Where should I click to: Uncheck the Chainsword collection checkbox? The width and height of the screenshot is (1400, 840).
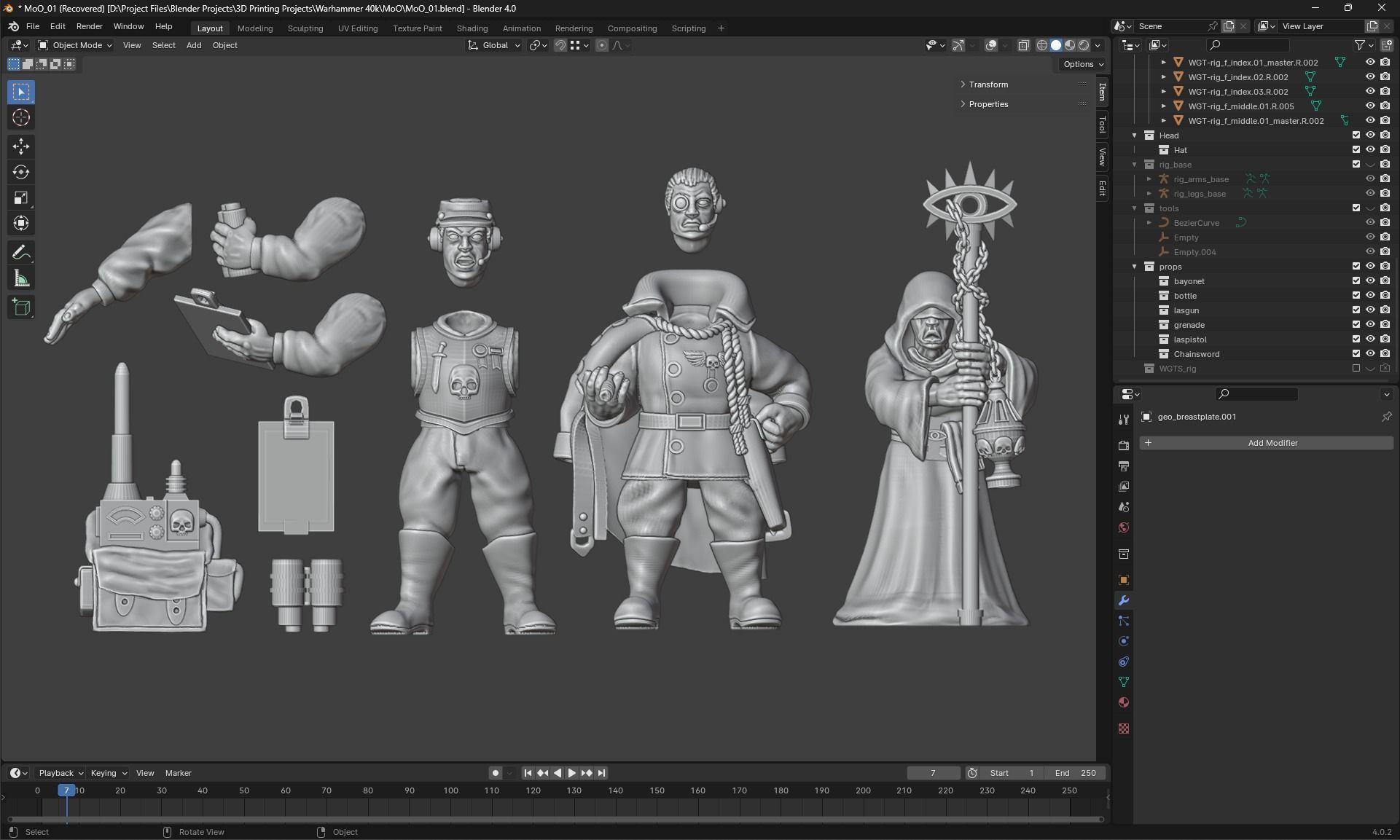1356,354
